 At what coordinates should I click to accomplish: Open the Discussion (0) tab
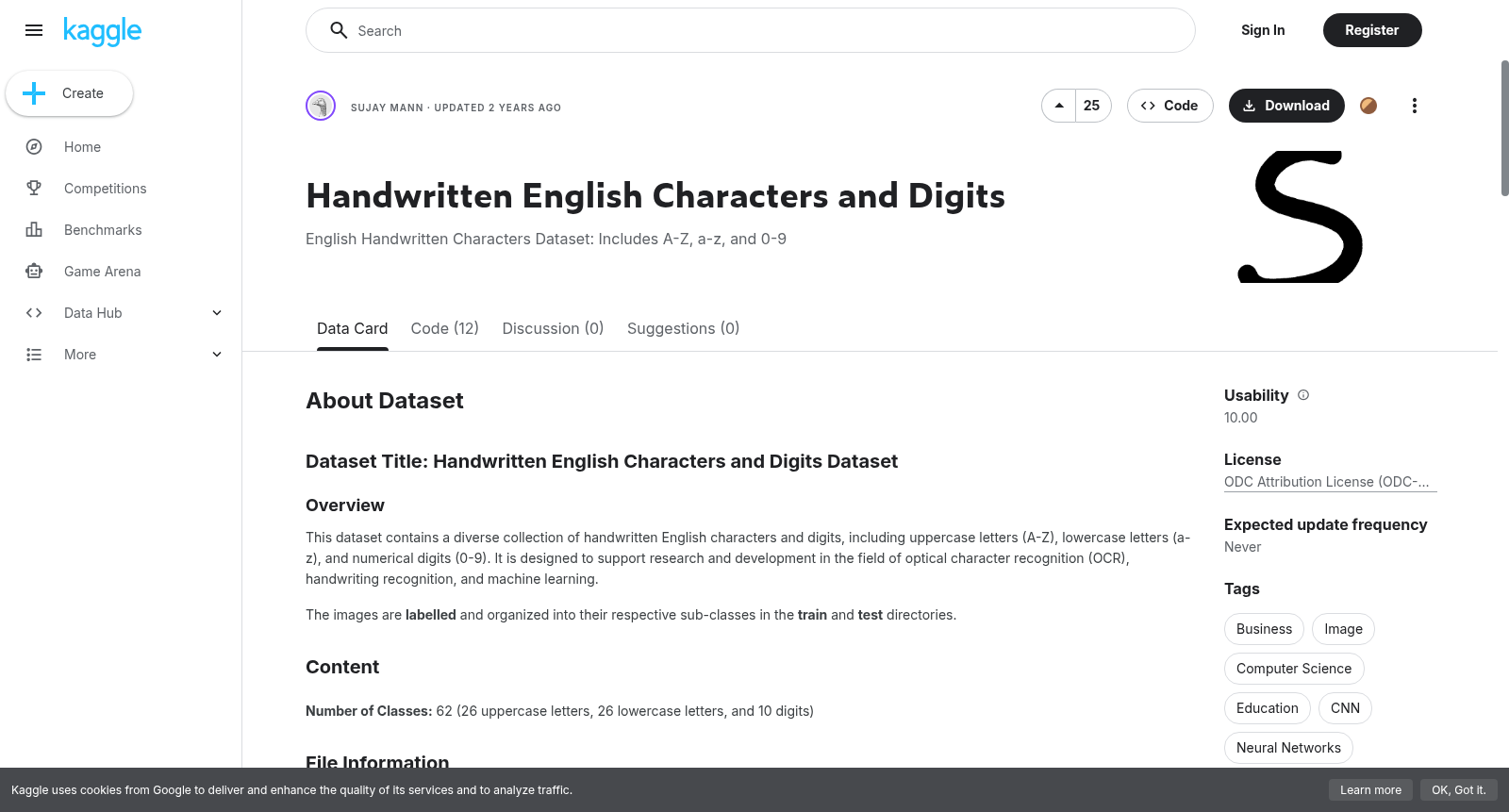coord(553,328)
